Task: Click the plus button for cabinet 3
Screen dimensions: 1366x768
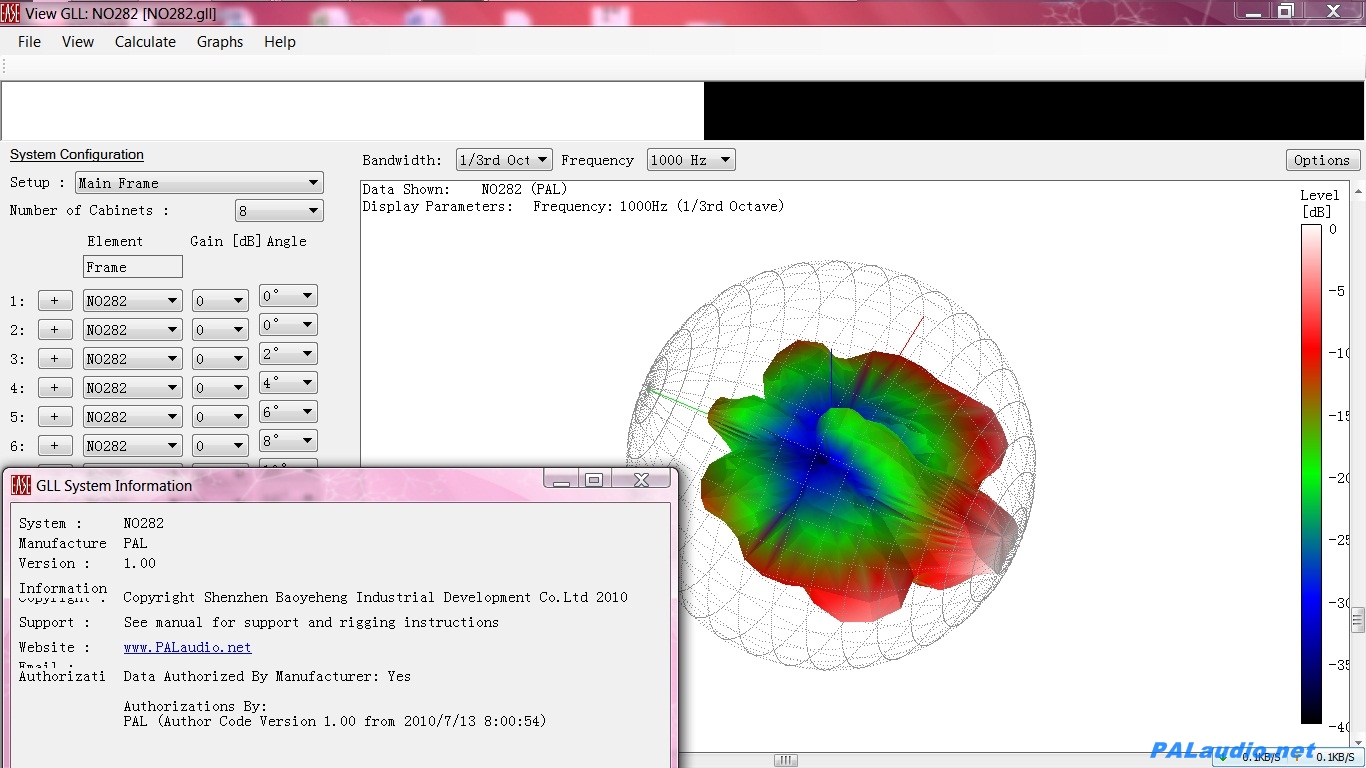Action: (x=55, y=359)
